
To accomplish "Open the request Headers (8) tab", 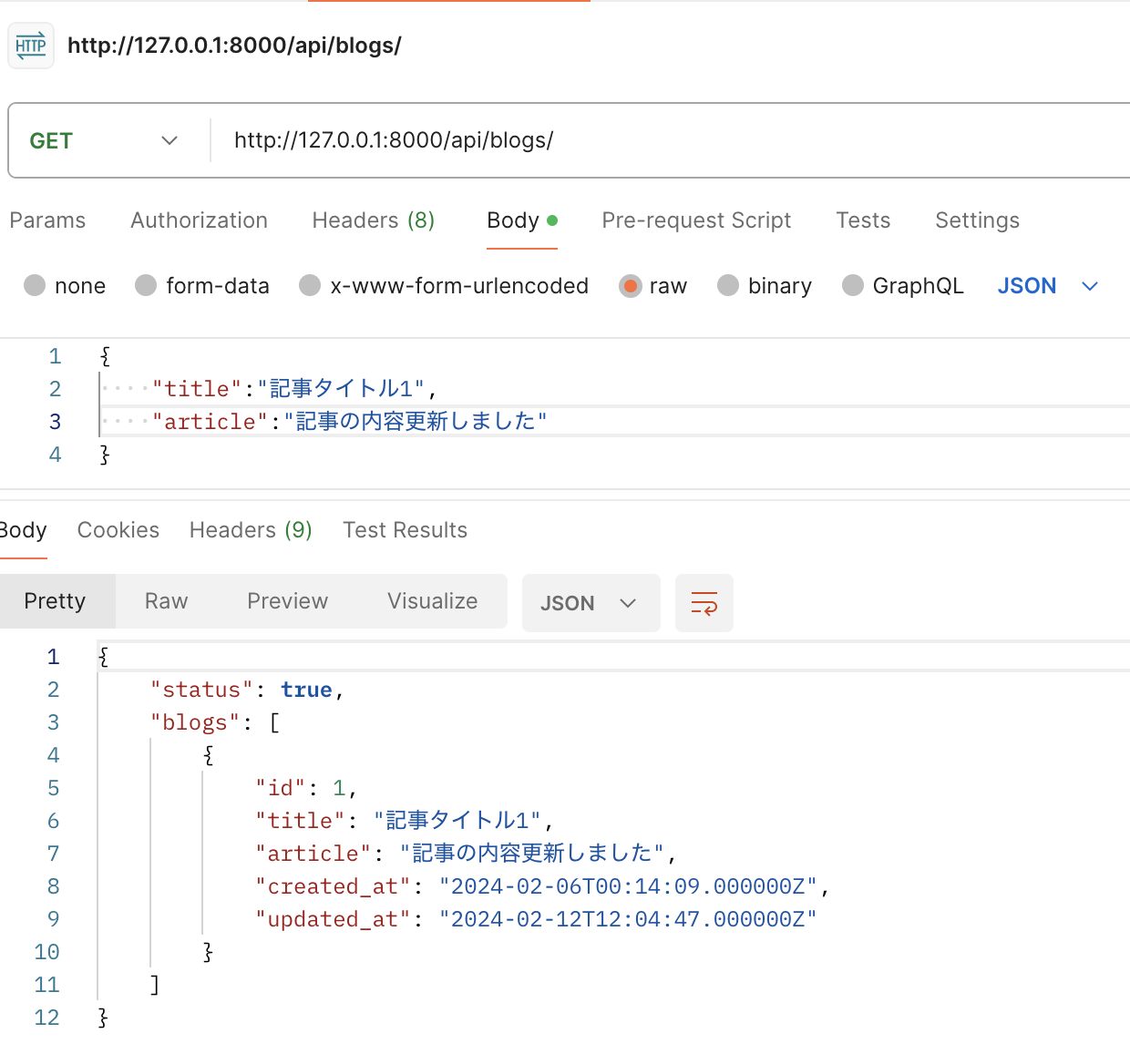I will pos(374,220).
